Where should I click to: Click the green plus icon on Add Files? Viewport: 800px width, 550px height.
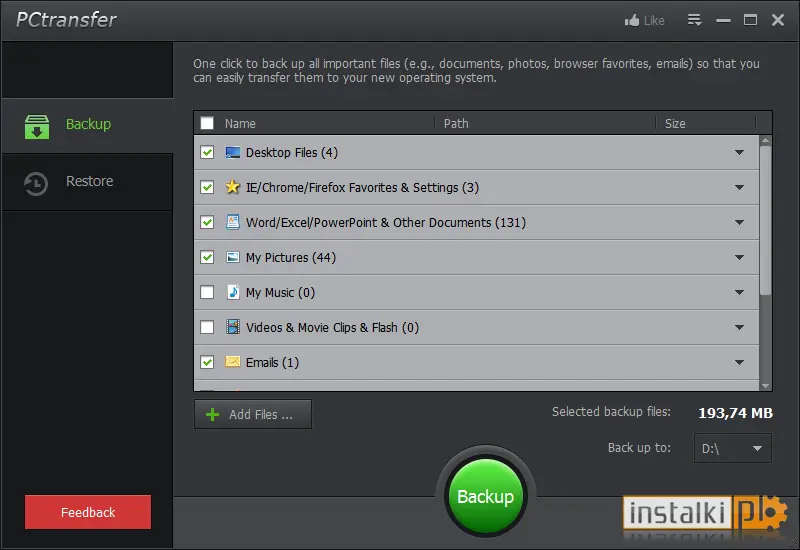[x=212, y=414]
